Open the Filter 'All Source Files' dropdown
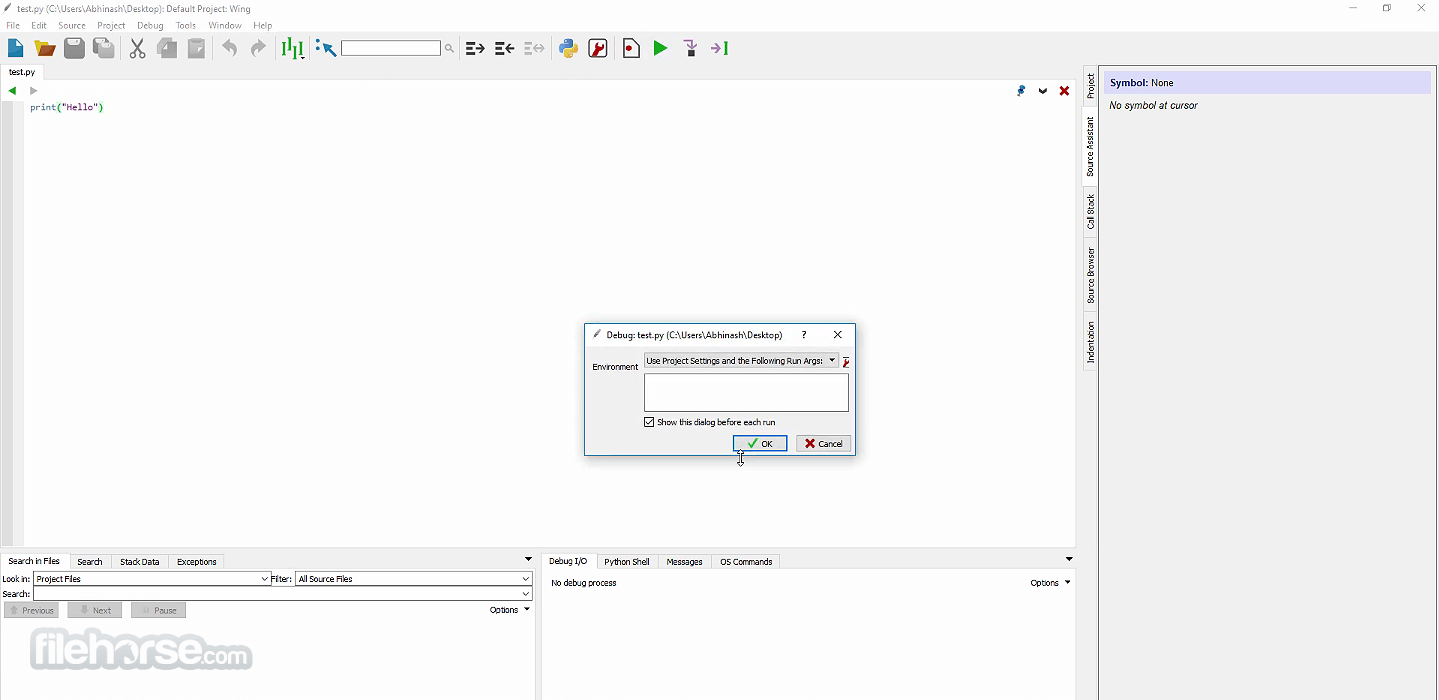The width and height of the screenshot is (1439, 700). (414, 579)
